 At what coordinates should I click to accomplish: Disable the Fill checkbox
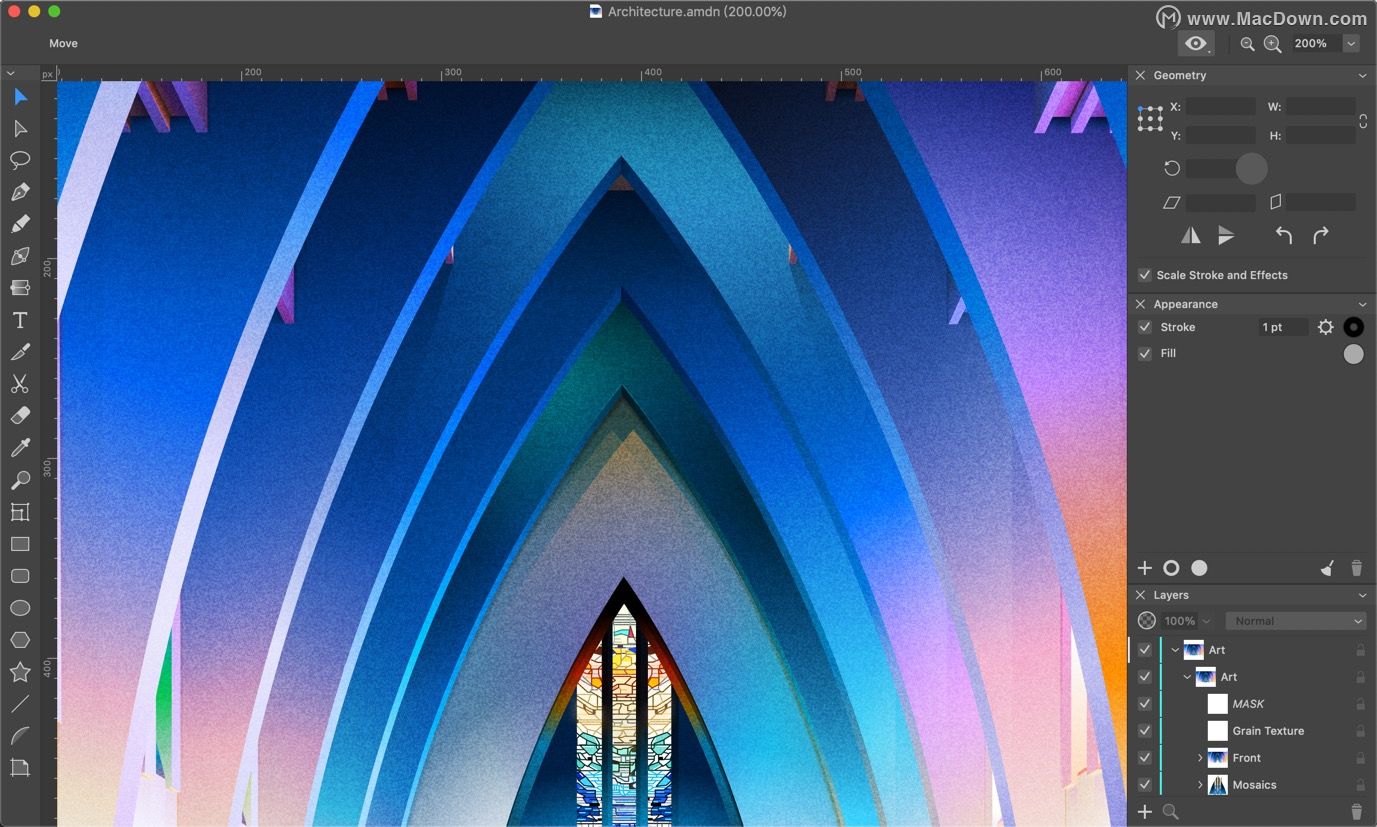click(1145, 353)
